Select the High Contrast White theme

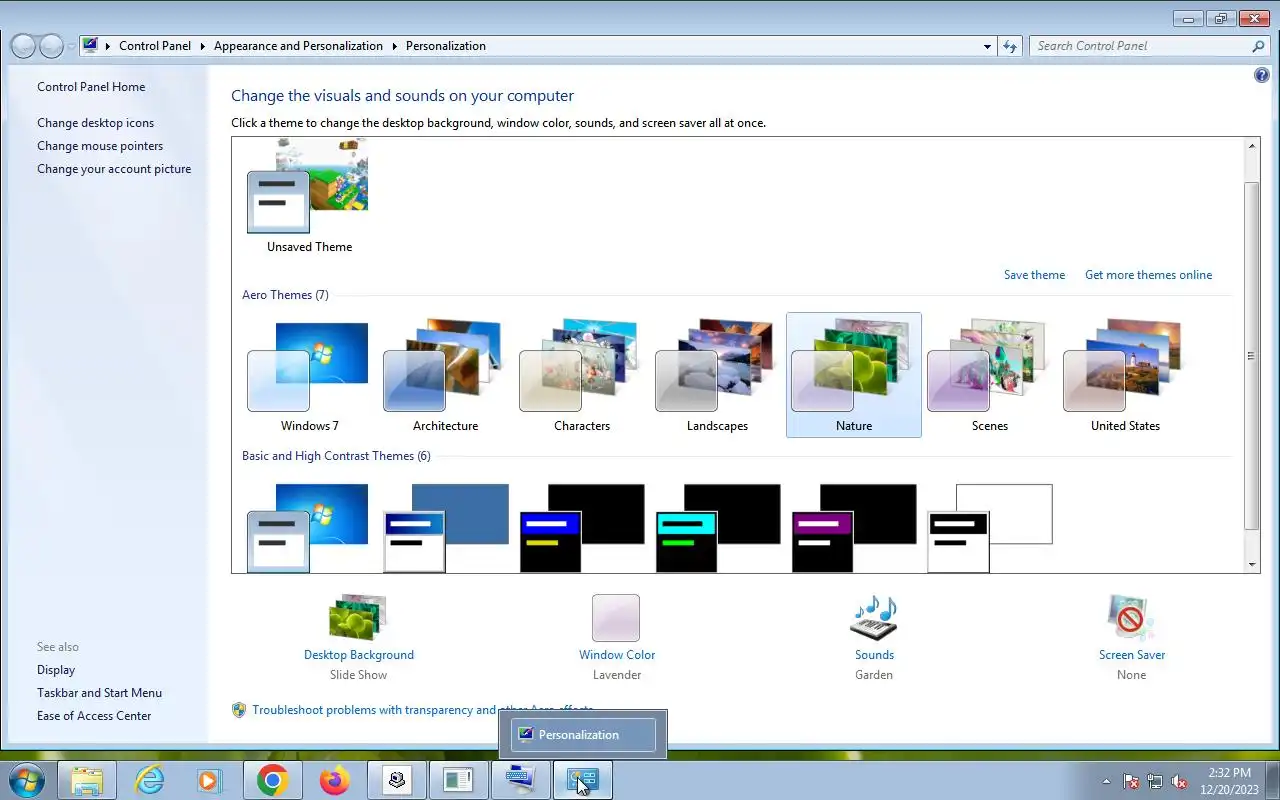[x=990, y=528]
